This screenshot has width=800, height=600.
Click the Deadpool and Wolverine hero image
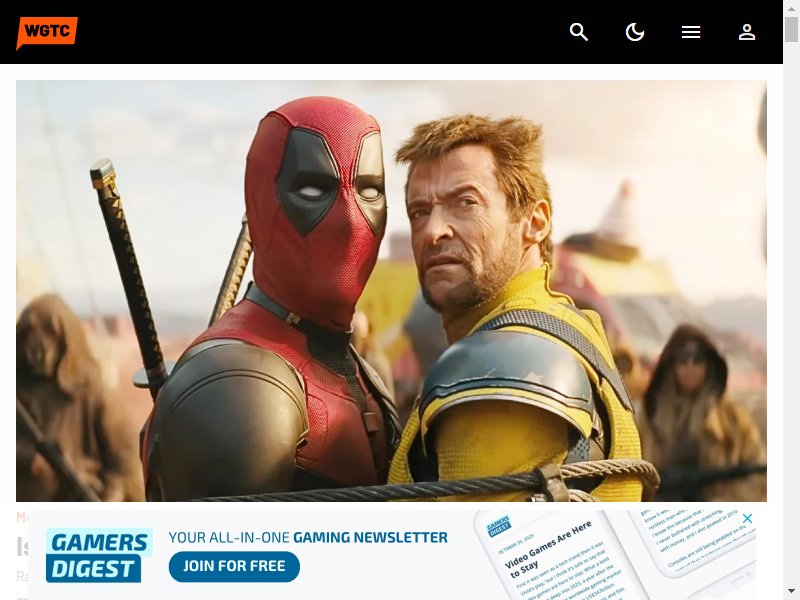click(391, 291)
